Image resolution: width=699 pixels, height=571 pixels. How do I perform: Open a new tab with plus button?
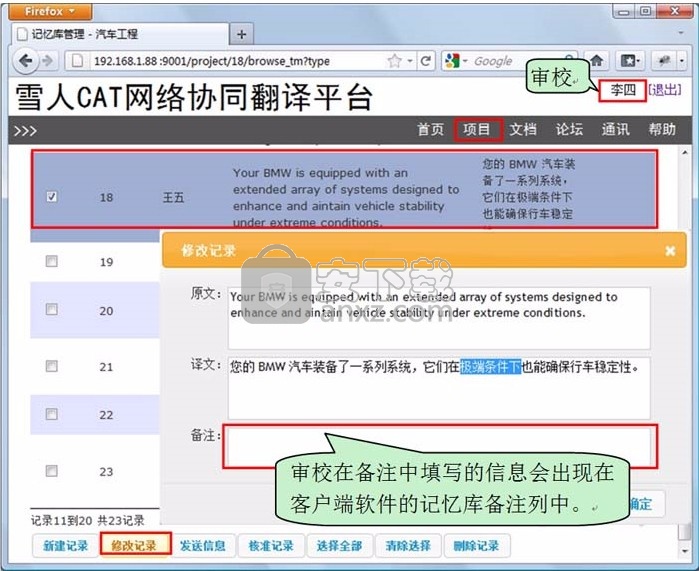point(241,34)
